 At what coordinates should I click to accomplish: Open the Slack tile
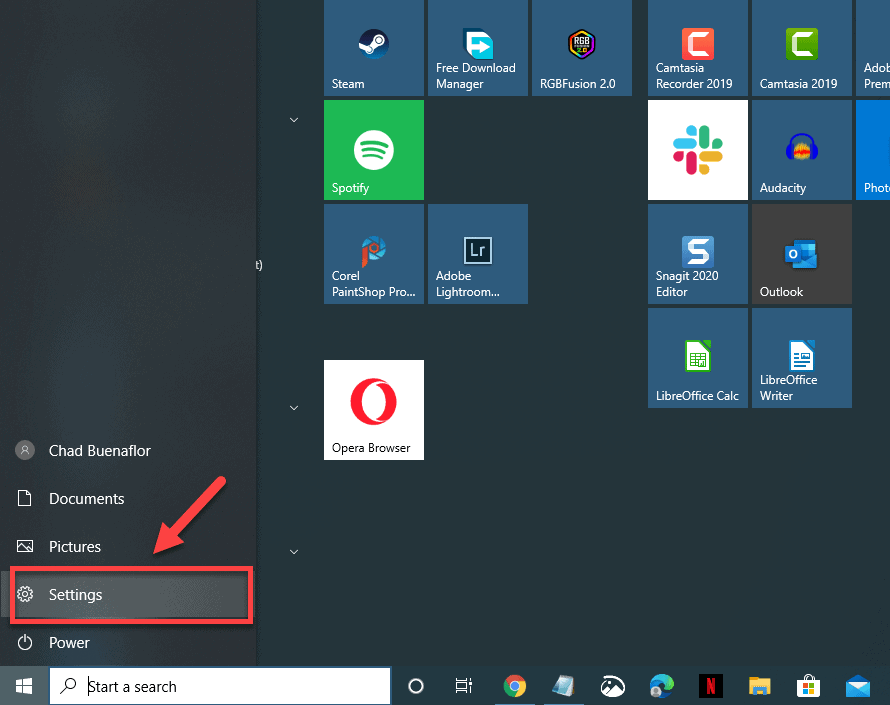coord(698,150)
